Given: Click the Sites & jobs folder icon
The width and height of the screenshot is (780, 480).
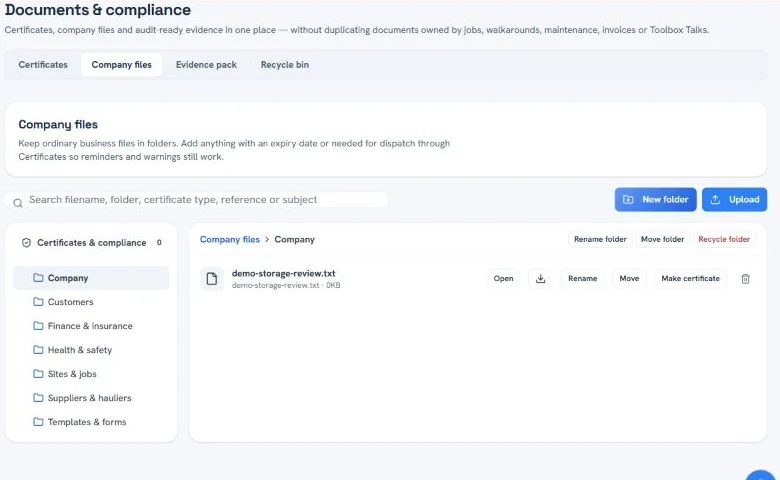Looking at the screenshot, I should [38, 373].
